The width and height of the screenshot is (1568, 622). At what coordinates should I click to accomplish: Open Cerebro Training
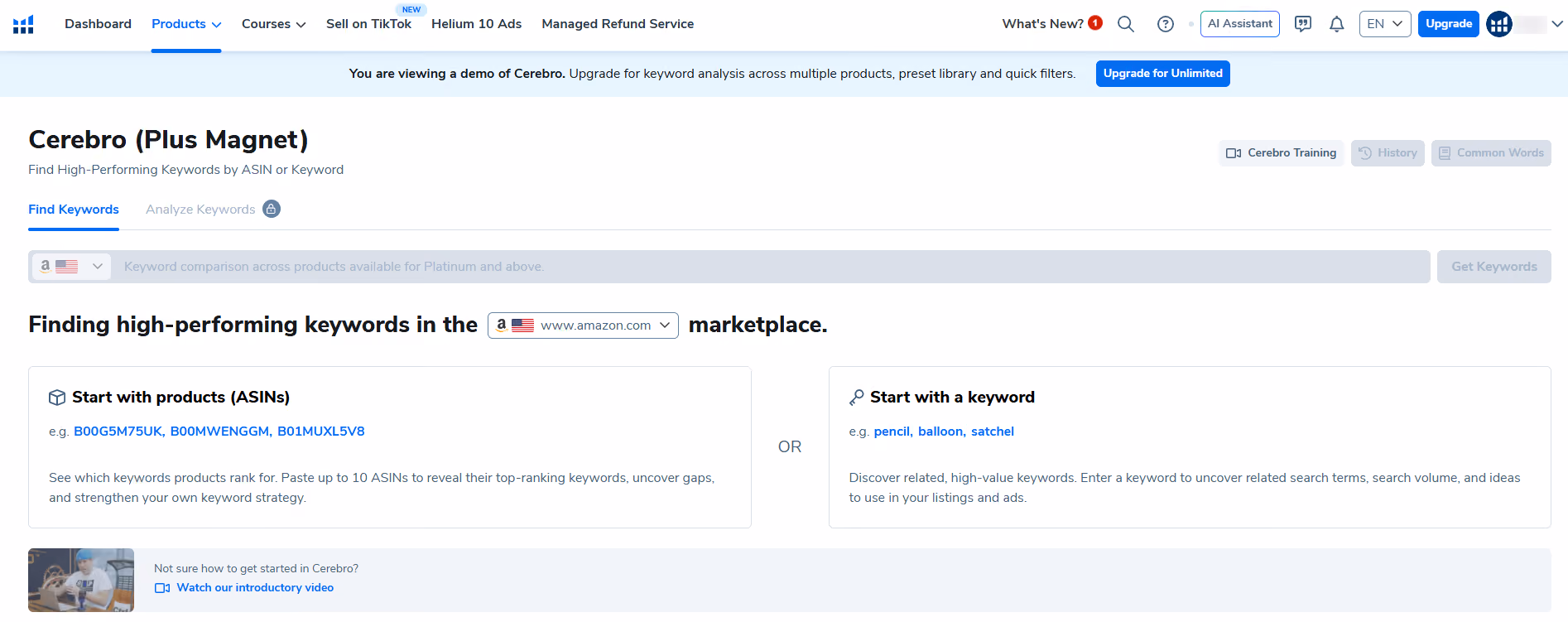point(1281,153)
